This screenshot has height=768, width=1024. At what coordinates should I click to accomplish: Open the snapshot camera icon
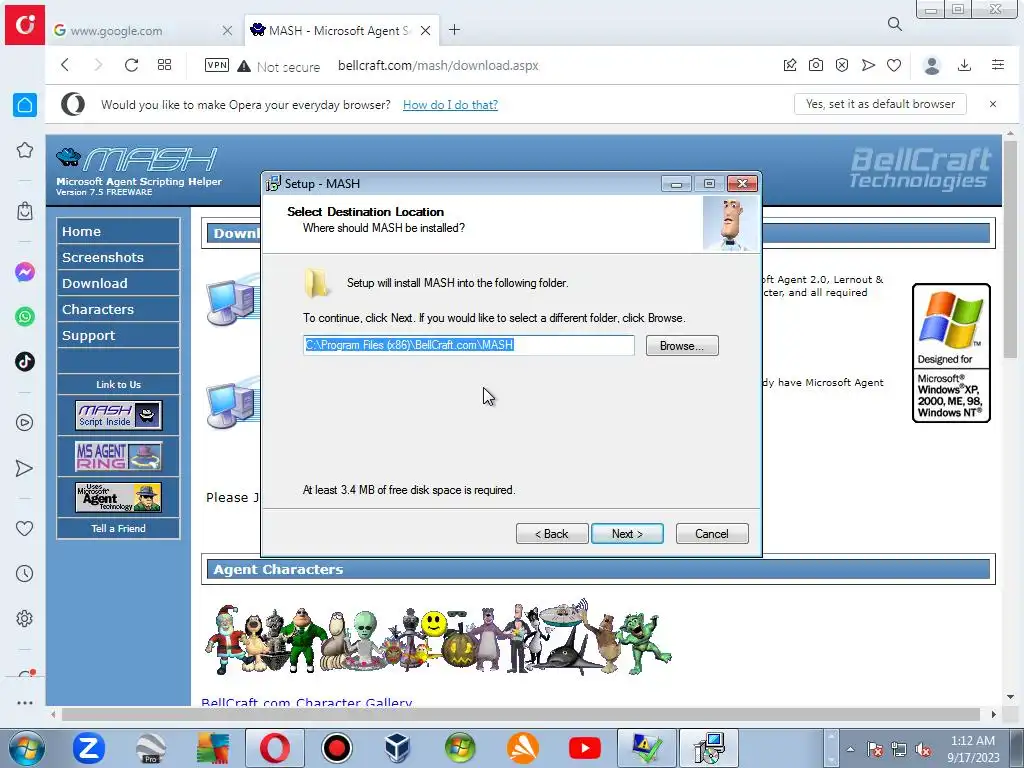point(816,65)
